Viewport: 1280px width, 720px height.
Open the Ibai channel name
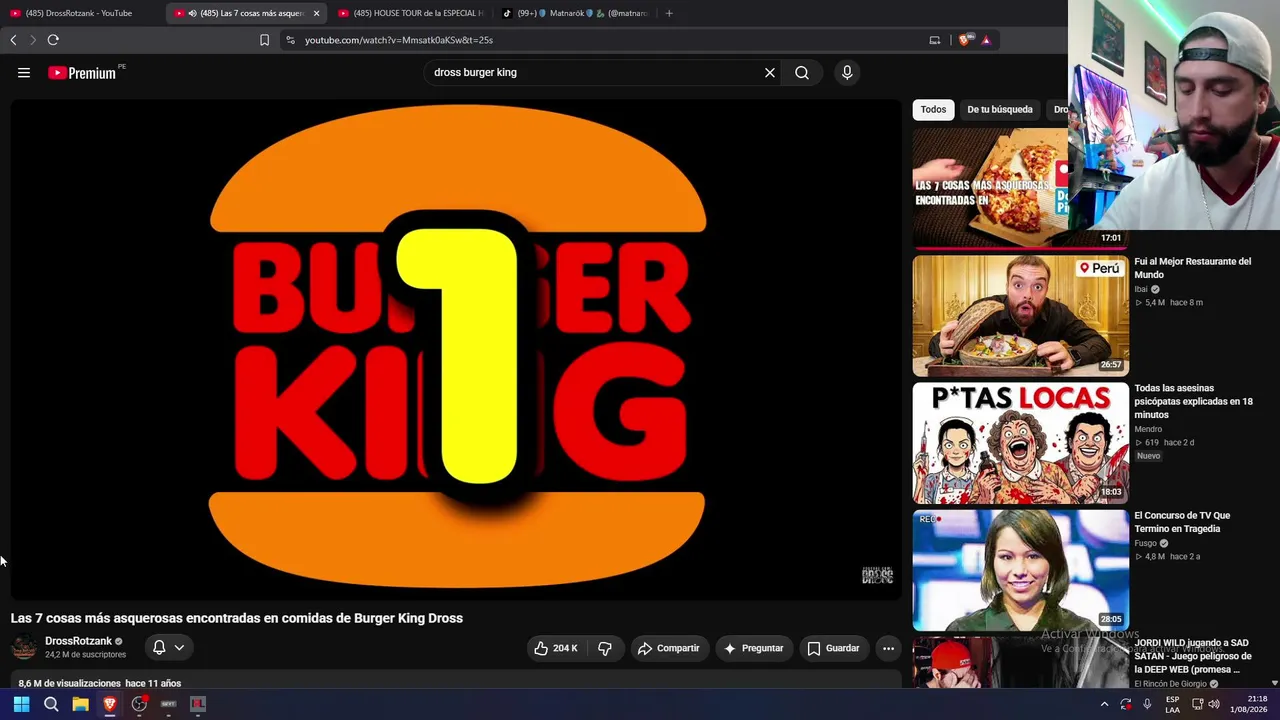click(x=1141, y=289)
